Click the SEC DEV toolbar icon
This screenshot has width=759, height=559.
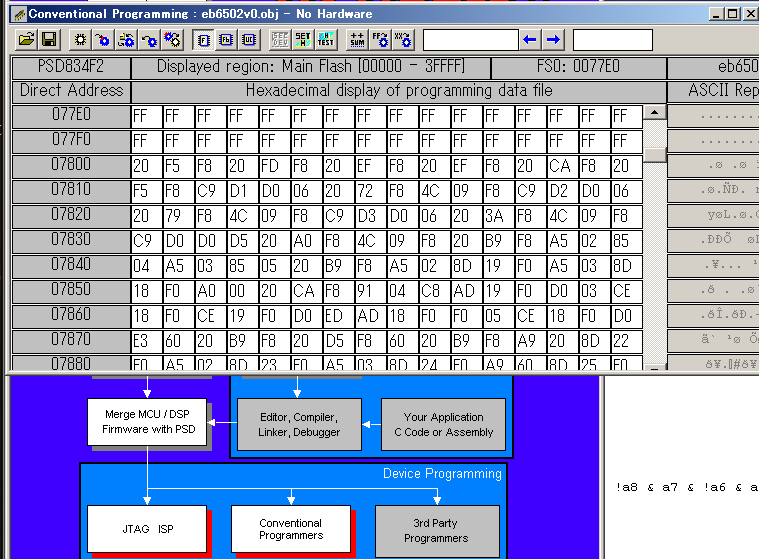click(280, 40)
